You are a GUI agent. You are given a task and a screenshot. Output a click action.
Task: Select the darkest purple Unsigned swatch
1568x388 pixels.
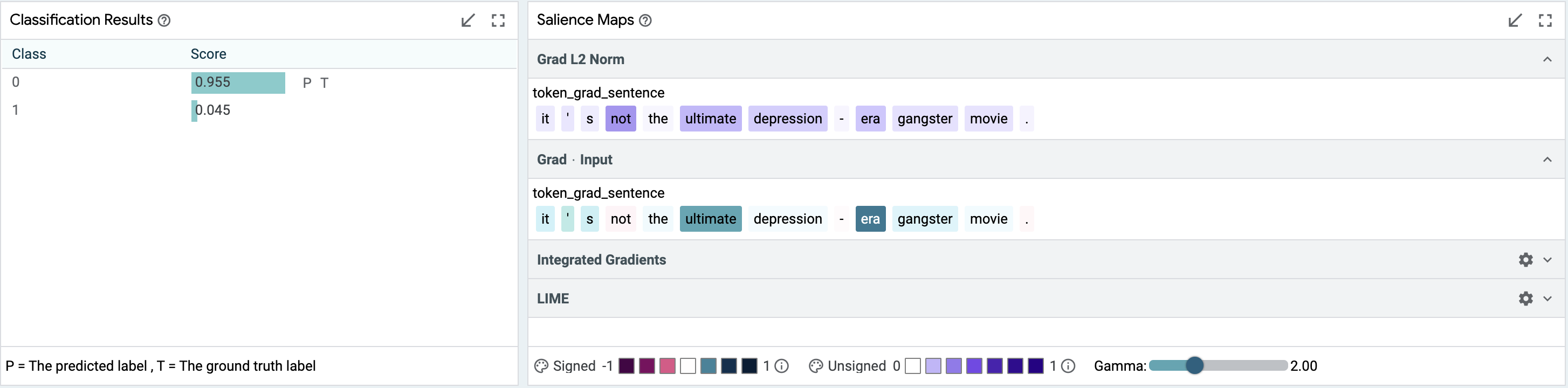click(1035, 366)
